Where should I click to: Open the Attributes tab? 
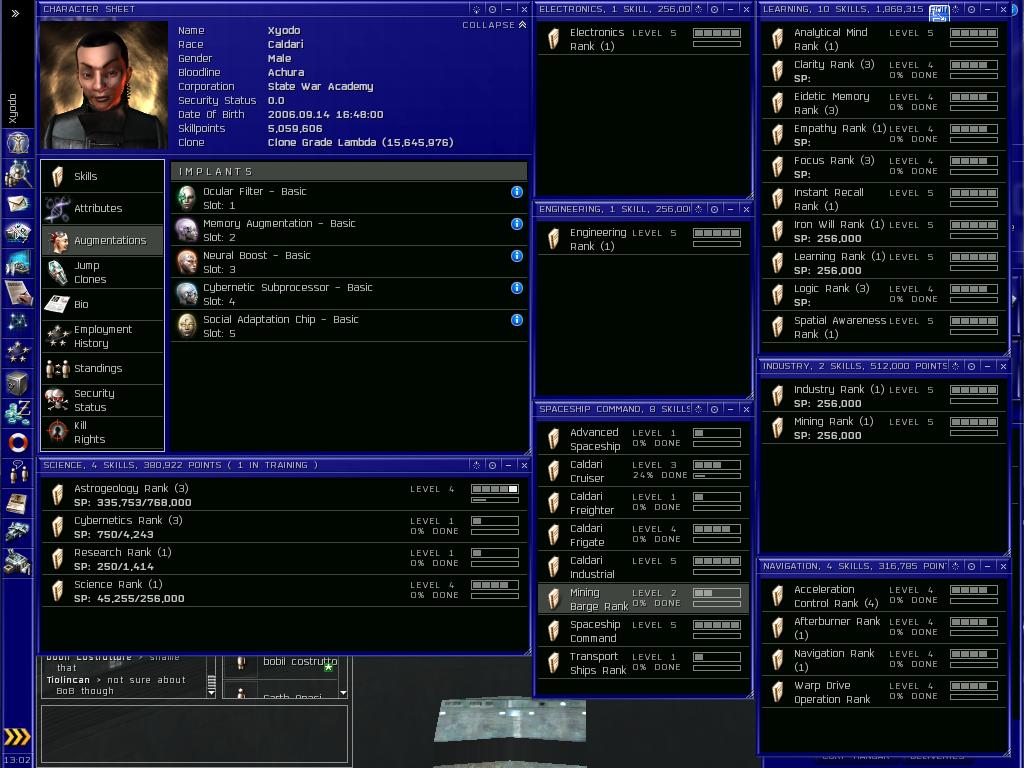(103, 208)
